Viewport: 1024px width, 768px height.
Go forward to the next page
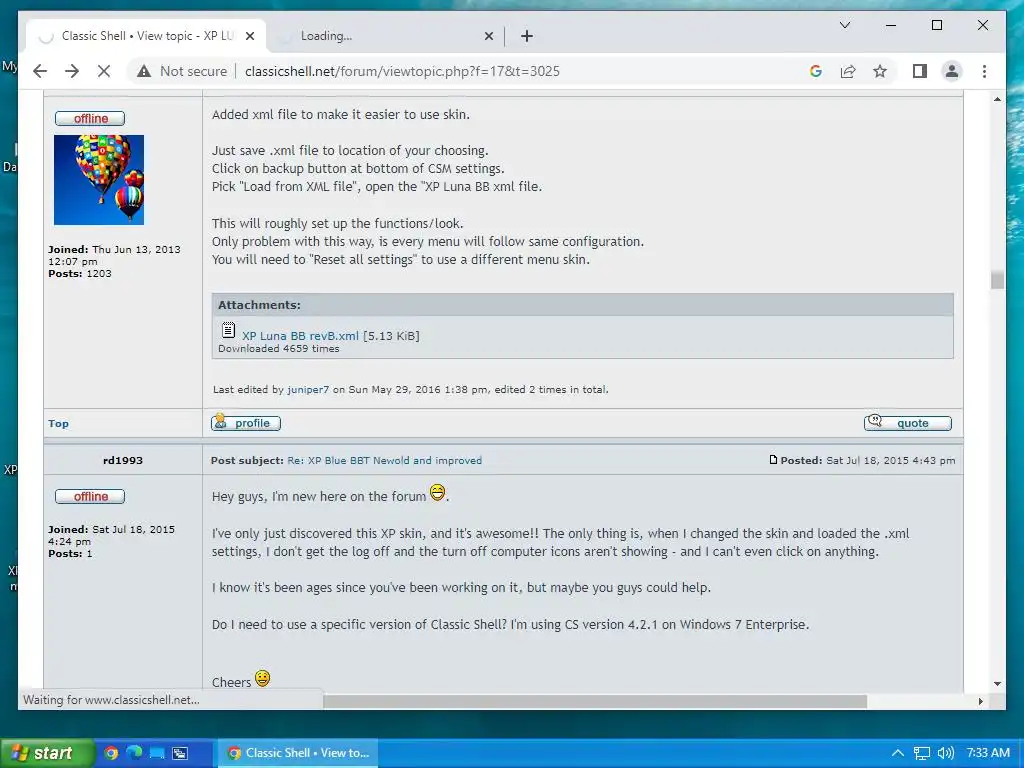(72, 71)
